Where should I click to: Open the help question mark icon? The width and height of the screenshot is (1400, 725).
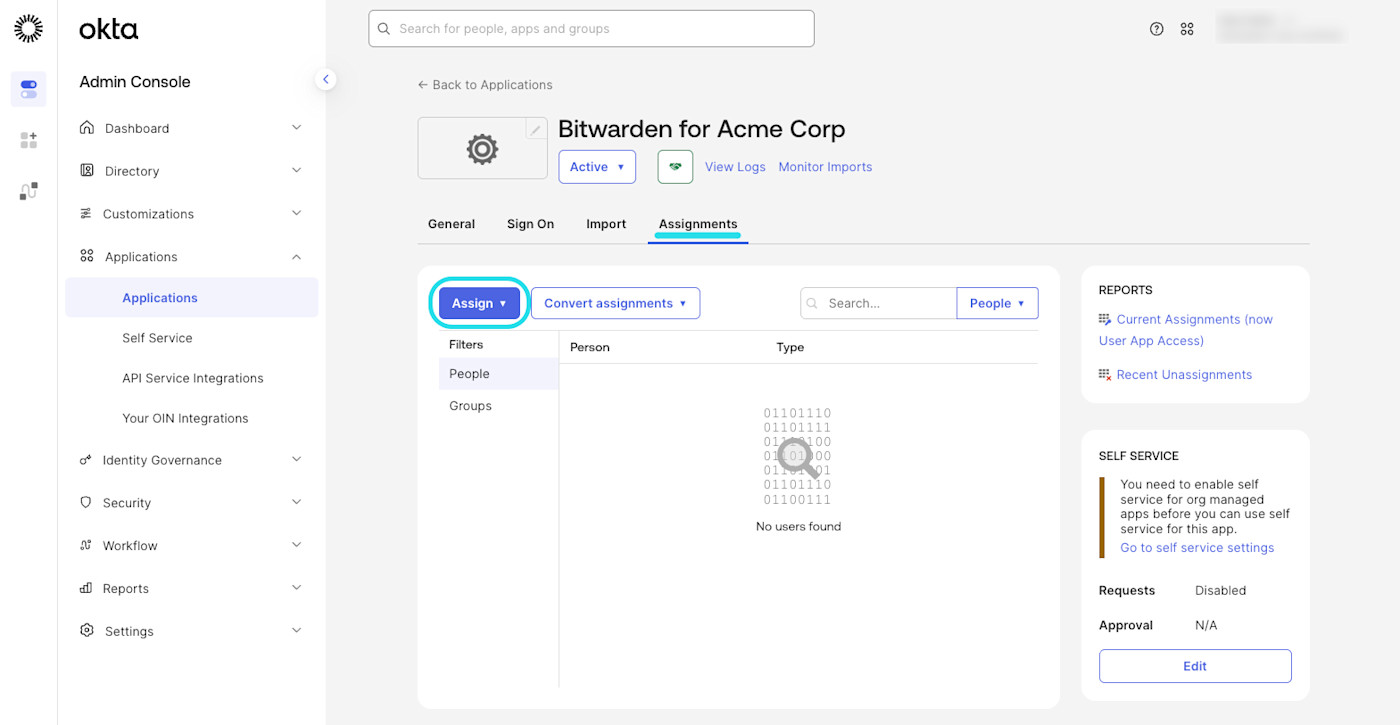point(1156,29)
